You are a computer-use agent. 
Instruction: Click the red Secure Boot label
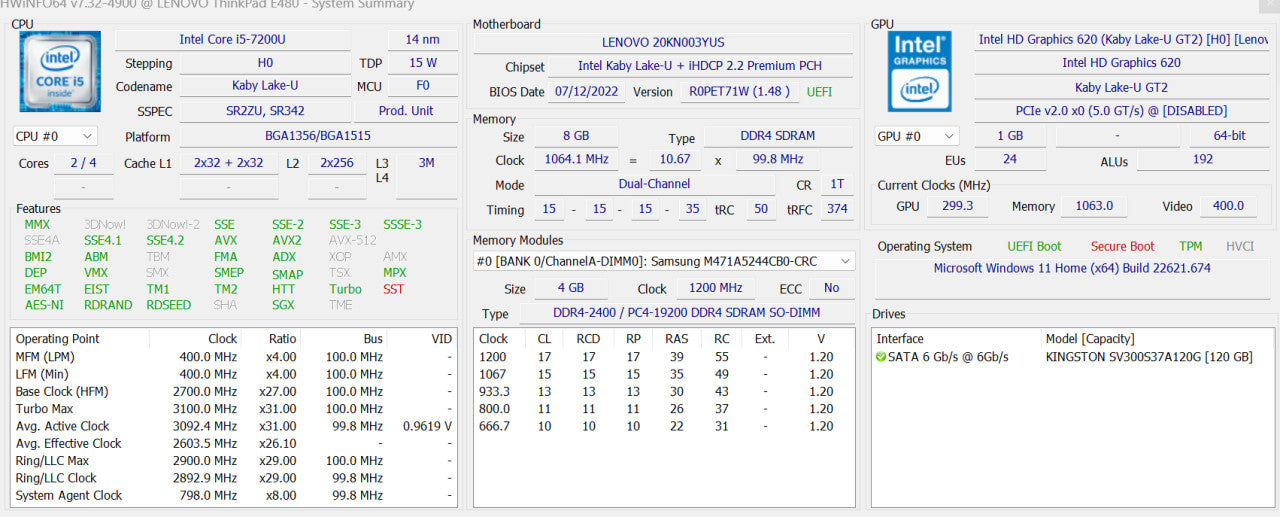(x=1122, y=246)
